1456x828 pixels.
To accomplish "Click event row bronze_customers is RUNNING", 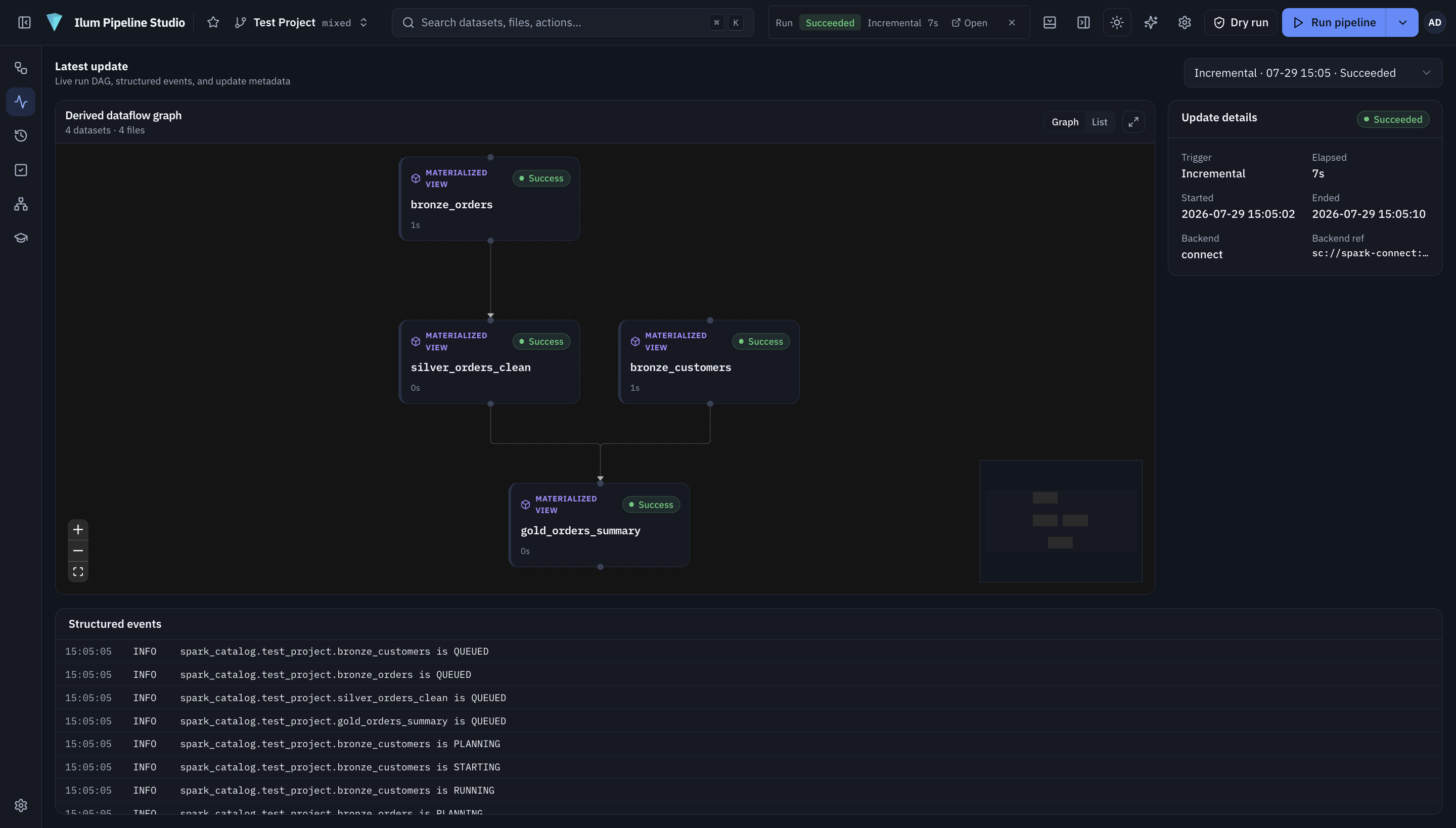I will 748,791.
